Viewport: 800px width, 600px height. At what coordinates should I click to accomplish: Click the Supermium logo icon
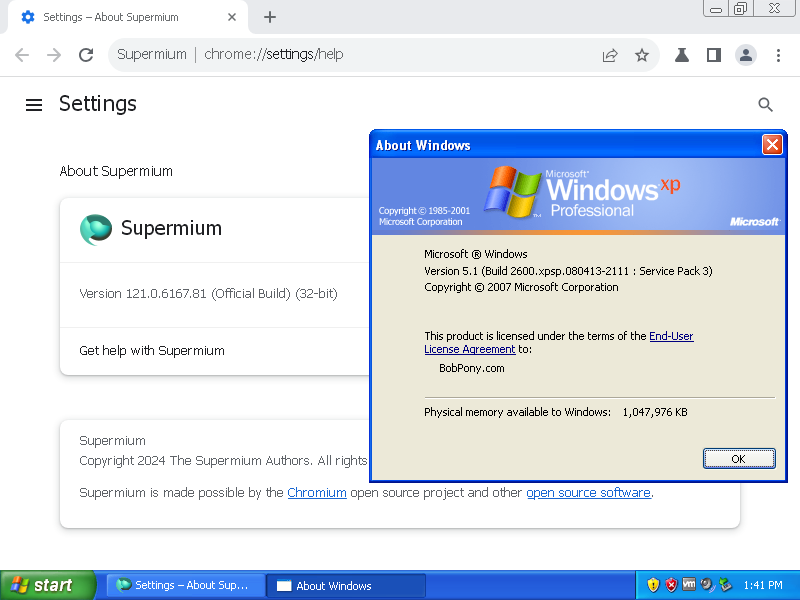point(96,229)
